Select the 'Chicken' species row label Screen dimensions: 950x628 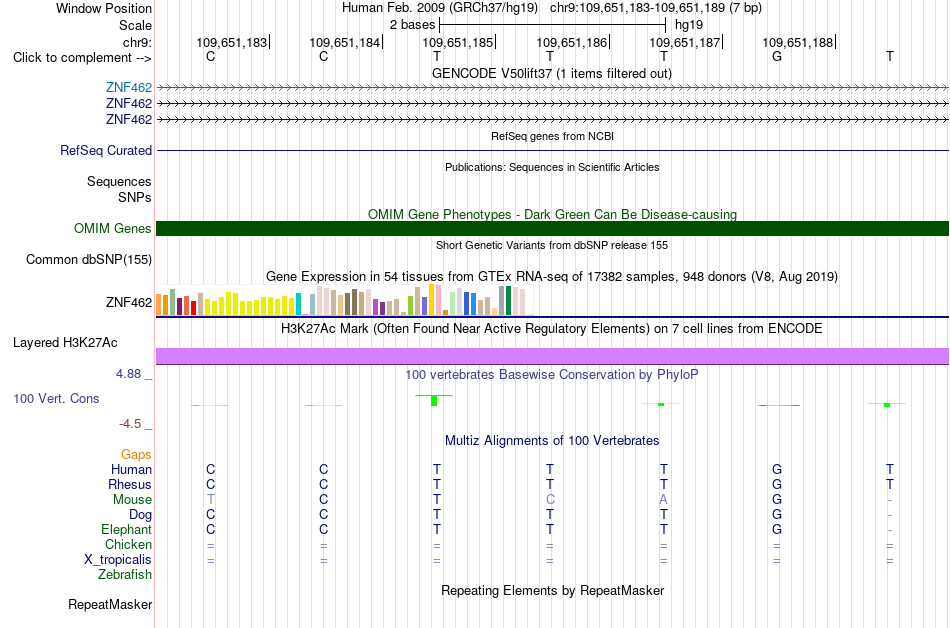(128, 544)
